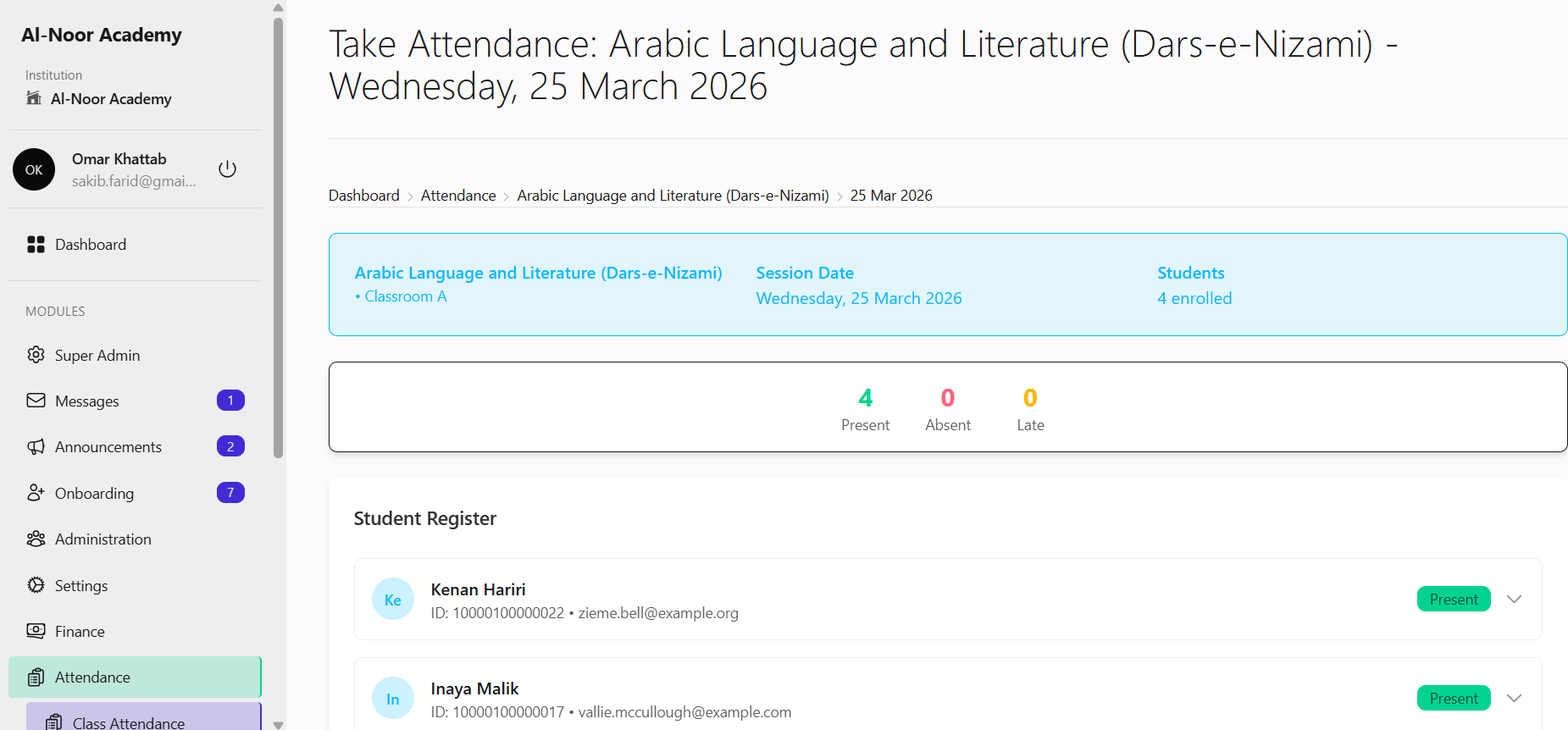Open the Super Admin module

(x=136, y=355)
